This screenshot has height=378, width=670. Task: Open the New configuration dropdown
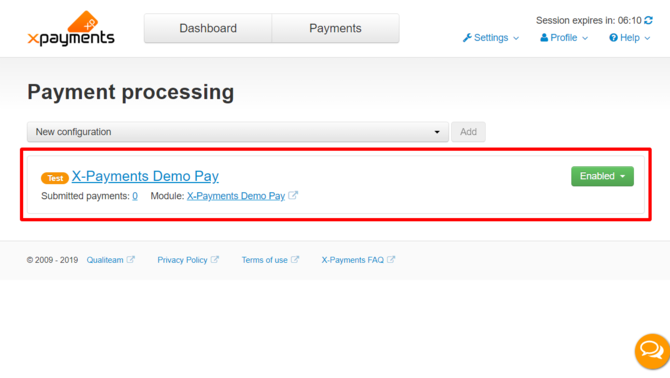(238, 132)
